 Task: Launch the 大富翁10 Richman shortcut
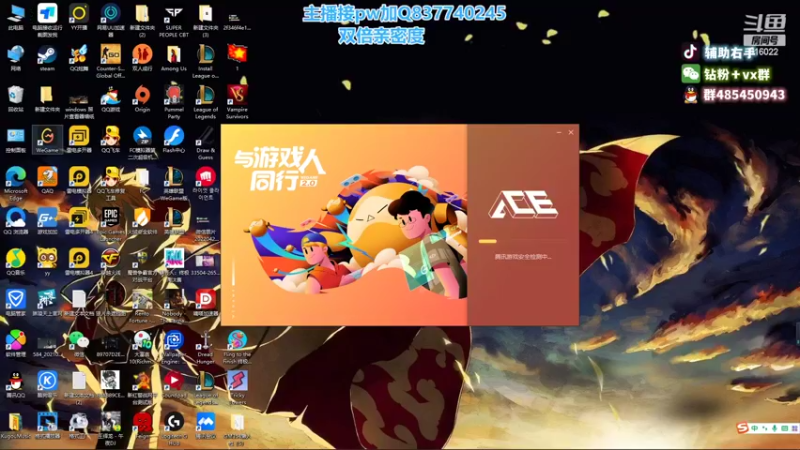coord(142,347)
